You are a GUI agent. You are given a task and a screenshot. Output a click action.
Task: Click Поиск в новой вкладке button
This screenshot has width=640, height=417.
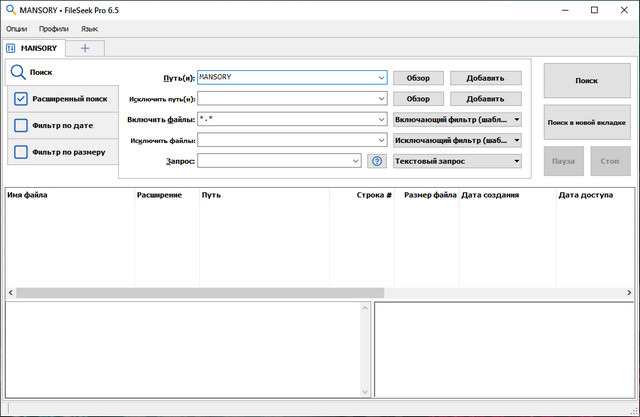coord(586,122)
